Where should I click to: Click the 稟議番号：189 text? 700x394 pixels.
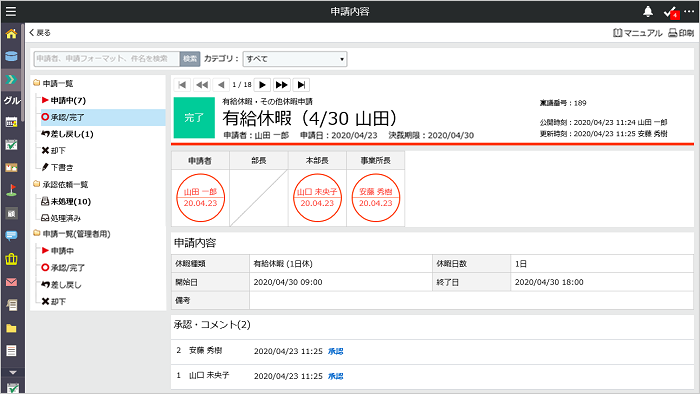pos(563,103)
